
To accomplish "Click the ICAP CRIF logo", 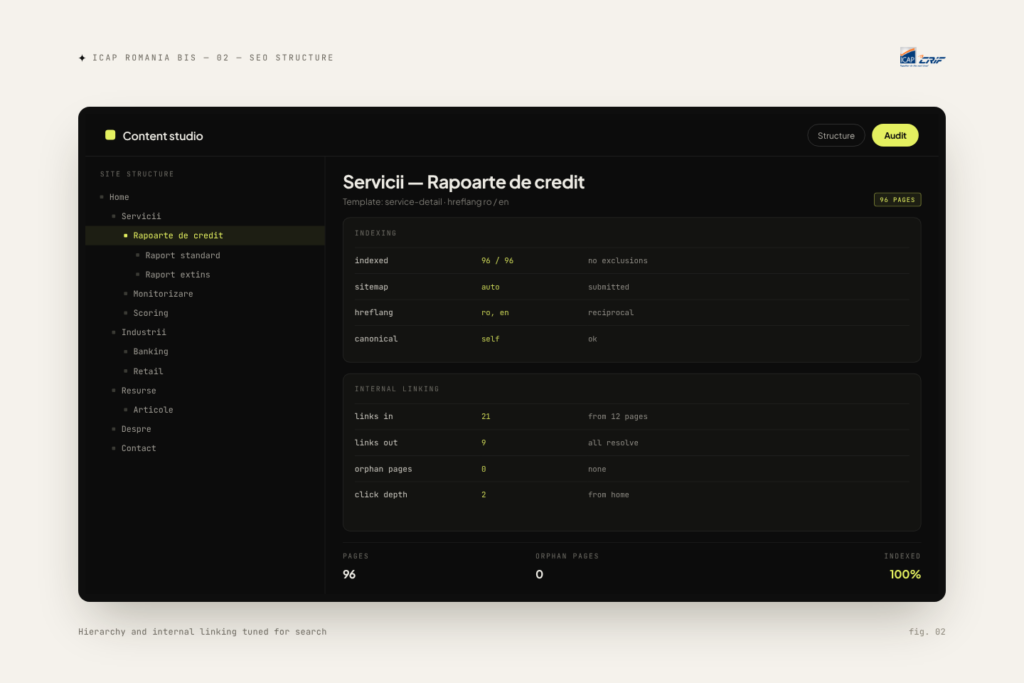I will [922, 57].
